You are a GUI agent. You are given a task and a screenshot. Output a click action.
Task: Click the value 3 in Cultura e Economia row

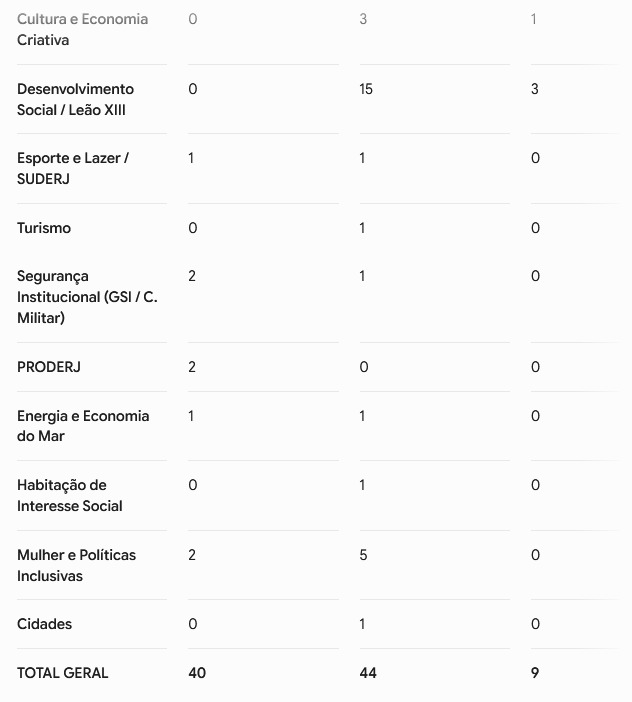pos(363,19)
